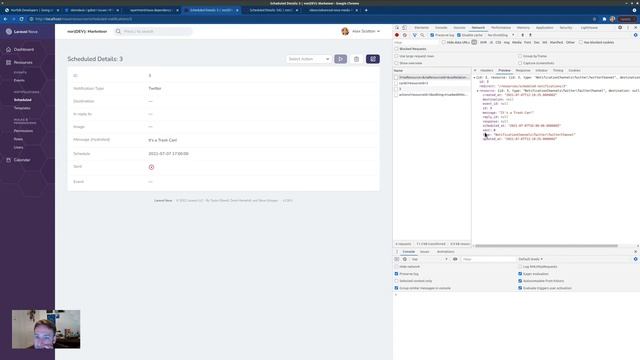Close the request details pane

pos(475,71)
